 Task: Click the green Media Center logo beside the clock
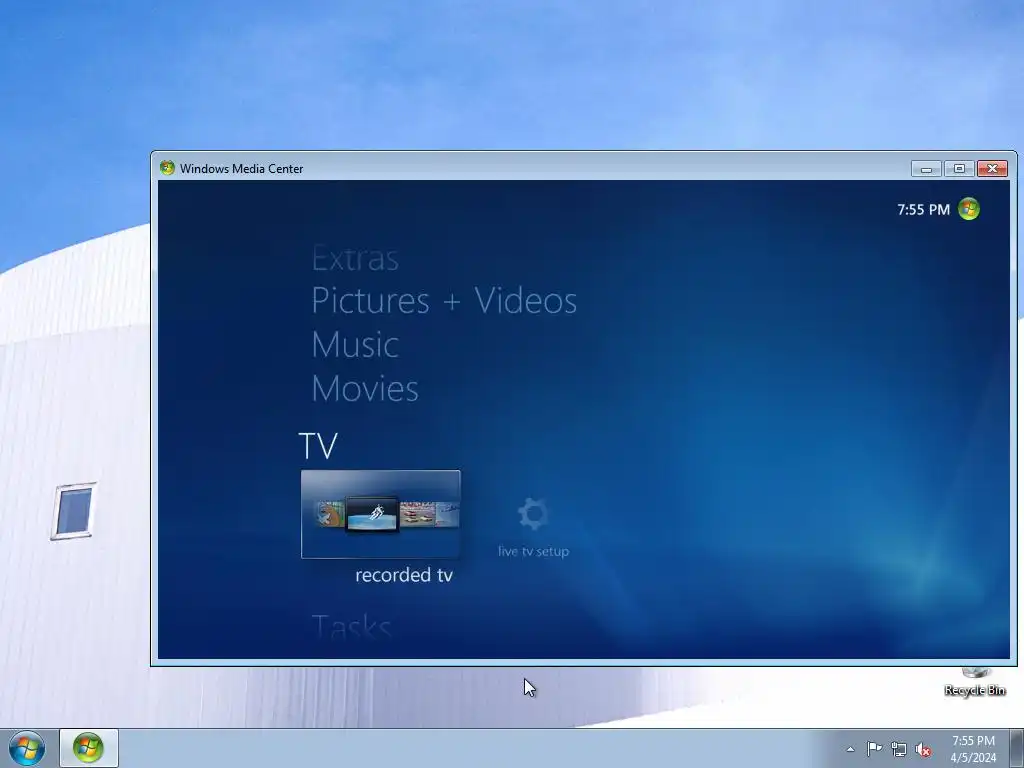pyautogui.click(x=968, y=209)
